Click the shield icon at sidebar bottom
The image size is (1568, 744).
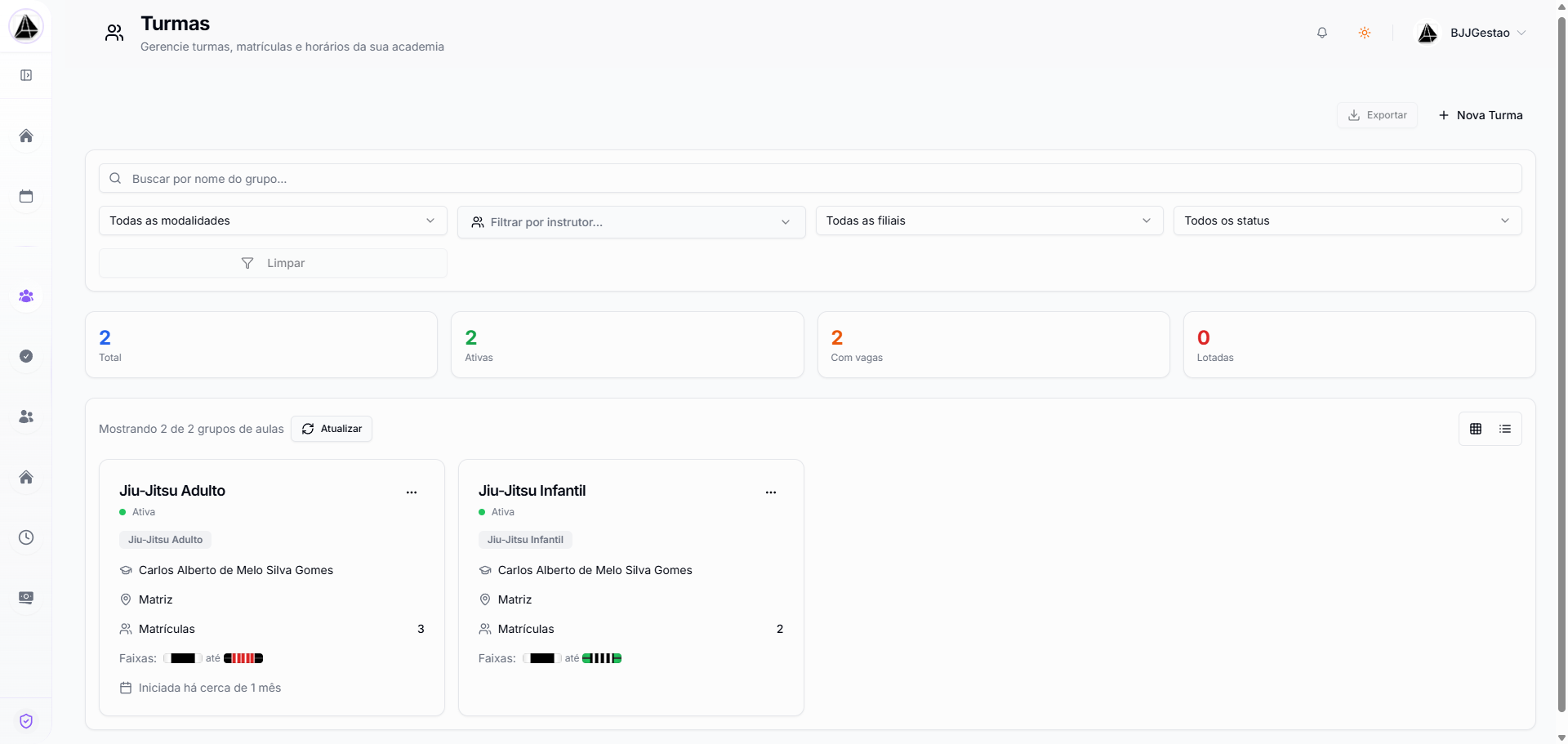pyautogui.click(x=26, y=720)
